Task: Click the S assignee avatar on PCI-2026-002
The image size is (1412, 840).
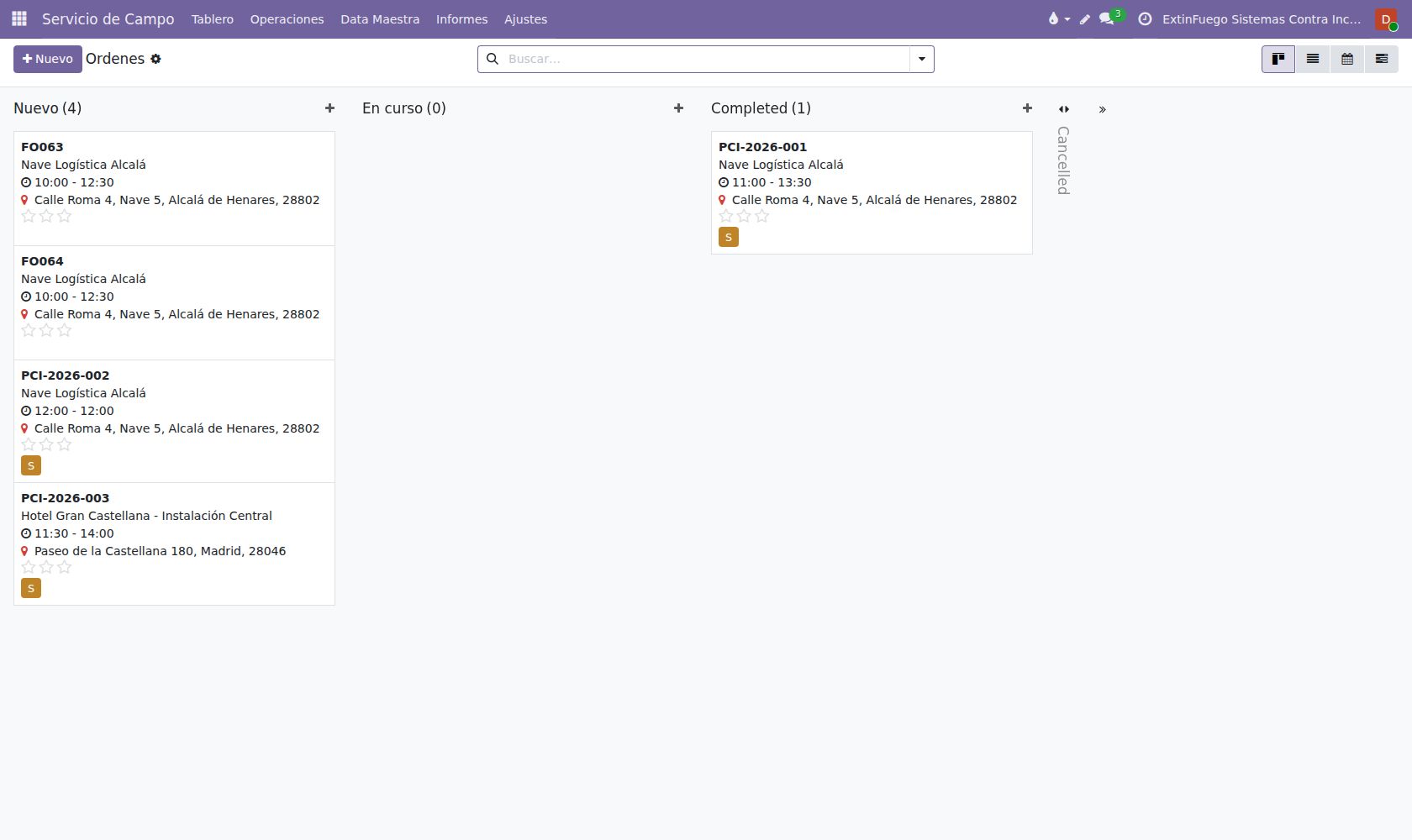Action: tap(31, 465)
